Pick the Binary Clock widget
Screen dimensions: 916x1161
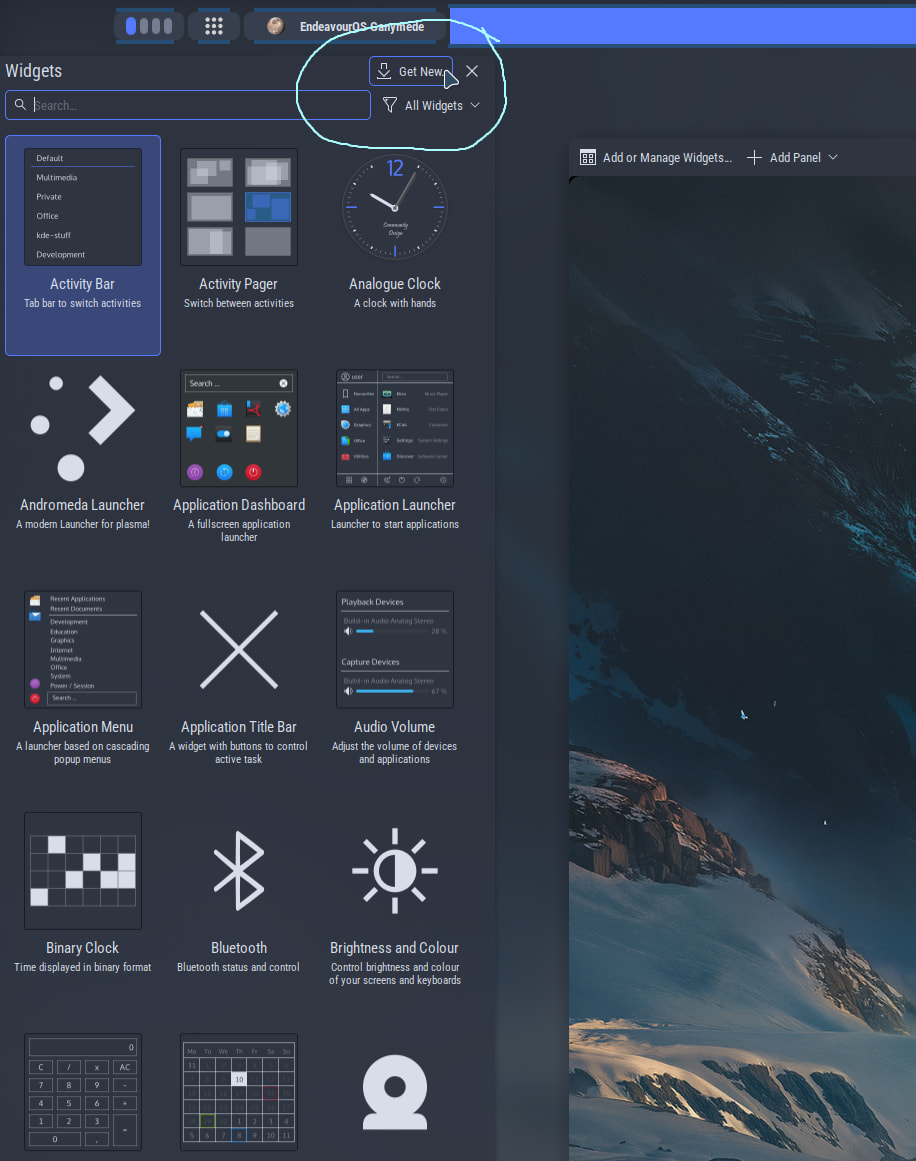click(x=83, y=871)
